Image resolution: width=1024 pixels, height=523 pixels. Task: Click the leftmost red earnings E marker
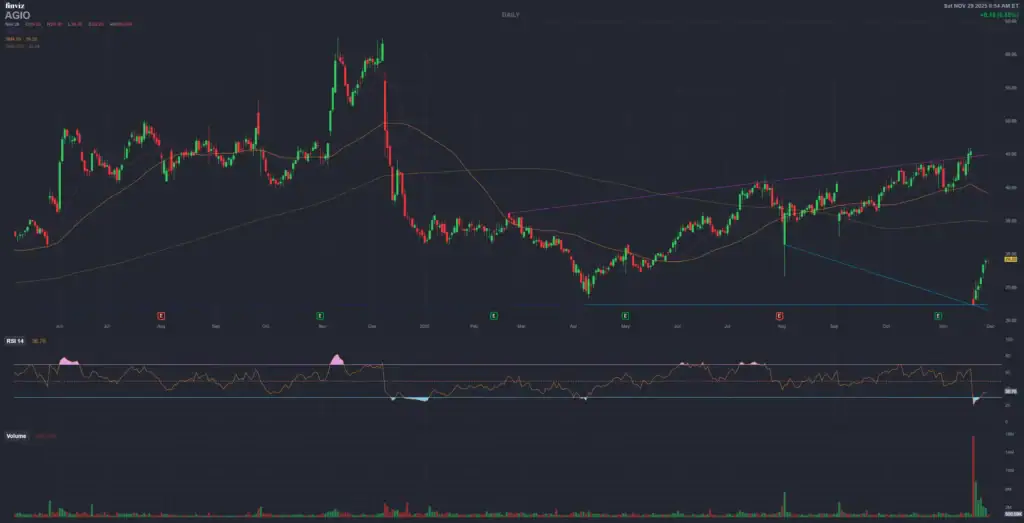[161, 315]
